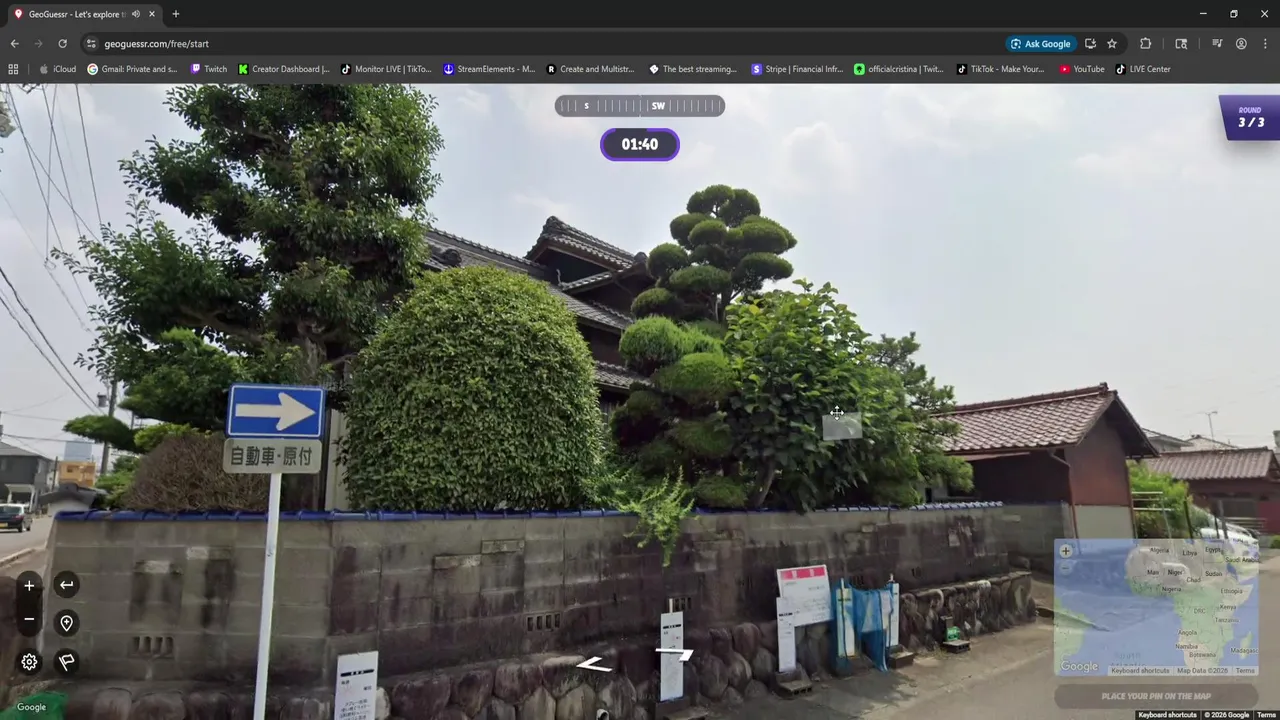
Task: Open the officialcristina Twitch bookmark
Action: 898,69
